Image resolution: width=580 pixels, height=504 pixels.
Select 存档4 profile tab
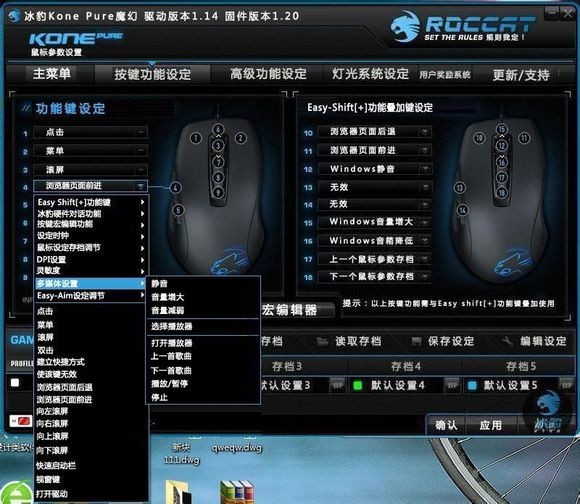pos(406,366)
